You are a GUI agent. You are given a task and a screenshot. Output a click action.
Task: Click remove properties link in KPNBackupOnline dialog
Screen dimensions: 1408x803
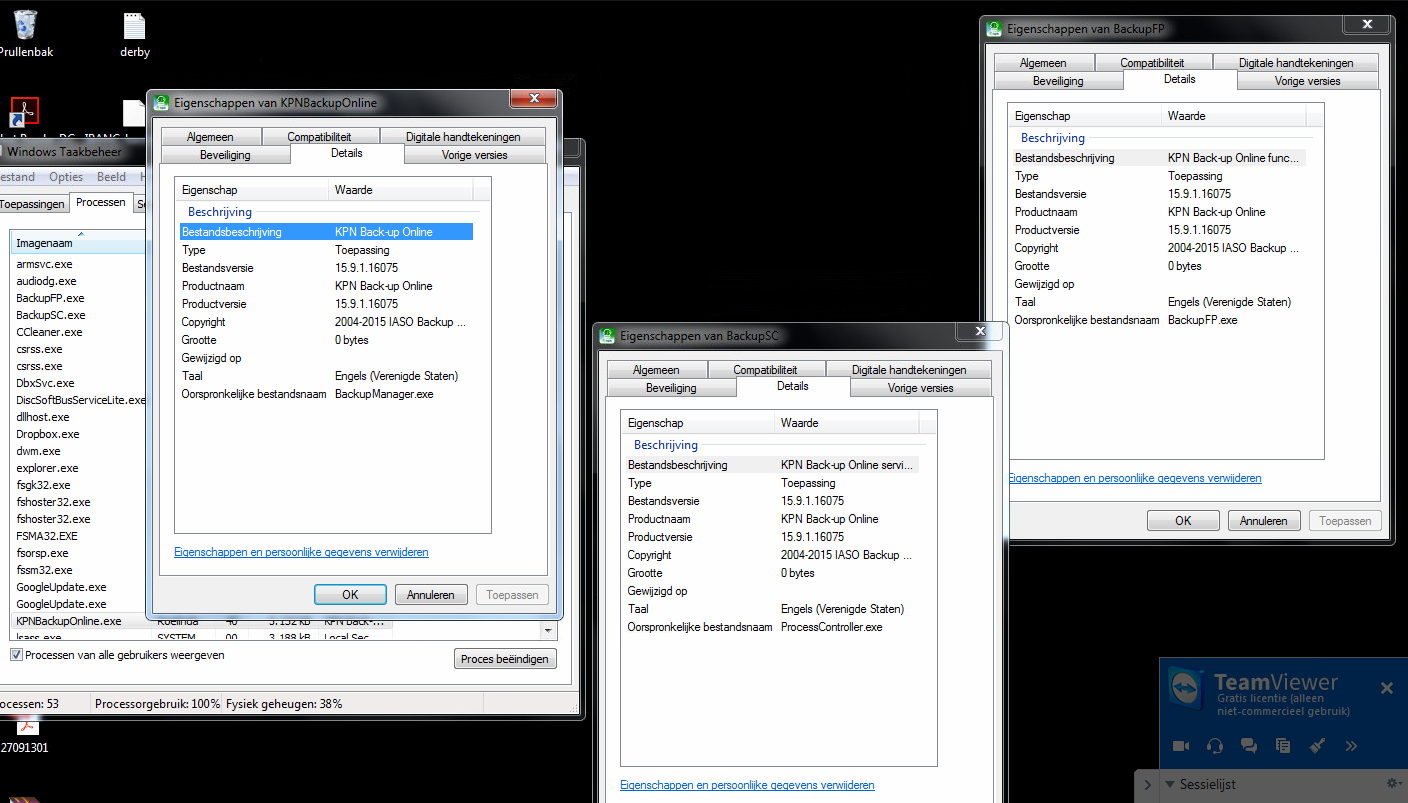(x=301, y=552)
